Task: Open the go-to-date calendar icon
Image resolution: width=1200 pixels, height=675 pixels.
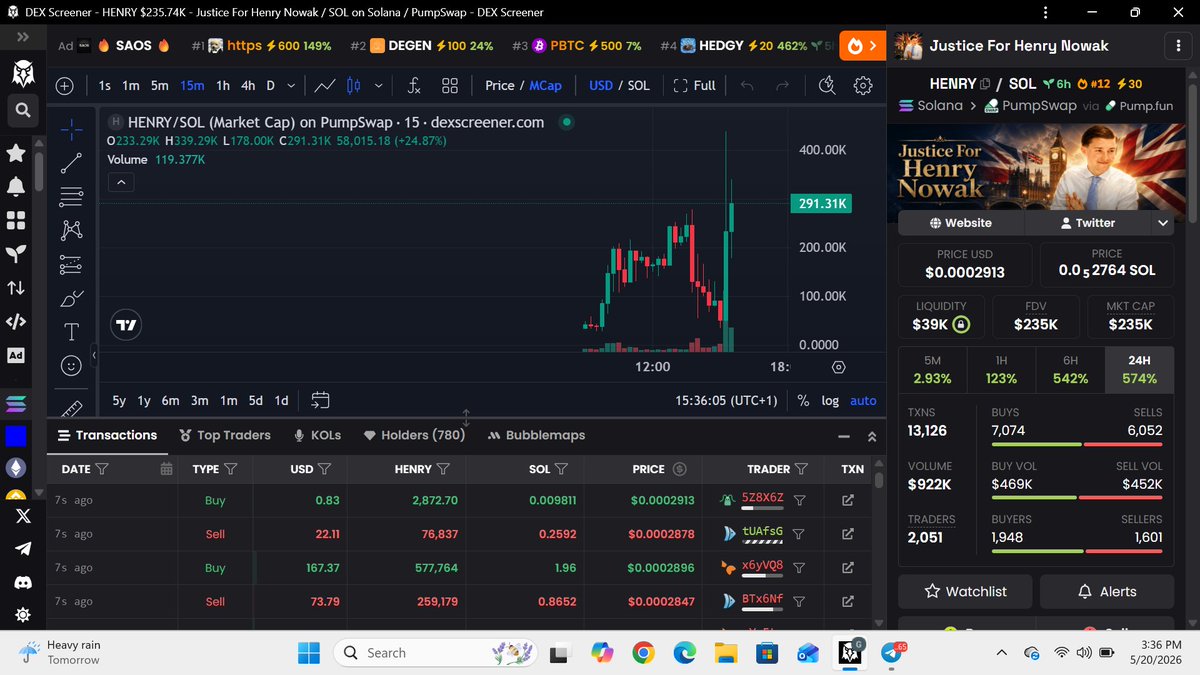Action: click(320, 400)
